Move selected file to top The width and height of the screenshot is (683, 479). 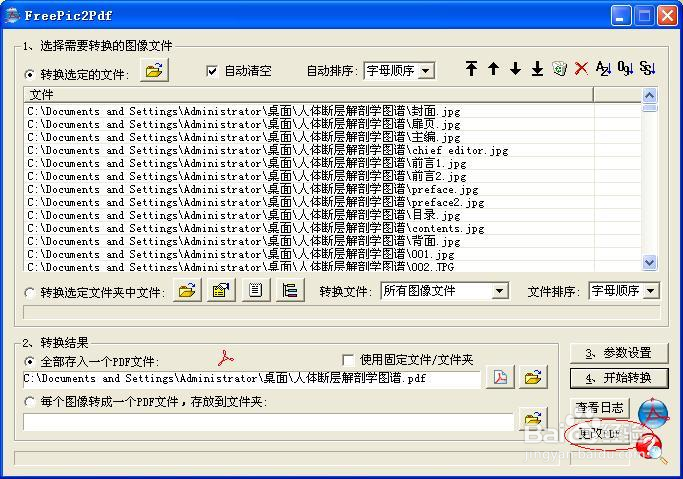(x=471, y=69)
